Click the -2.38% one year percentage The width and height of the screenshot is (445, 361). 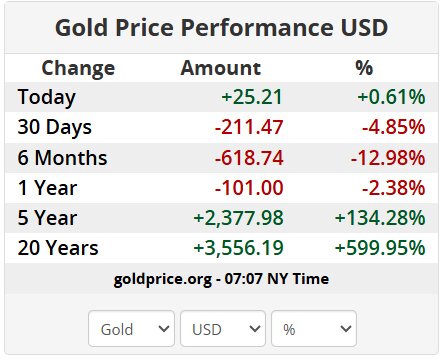tap(394, 188)
